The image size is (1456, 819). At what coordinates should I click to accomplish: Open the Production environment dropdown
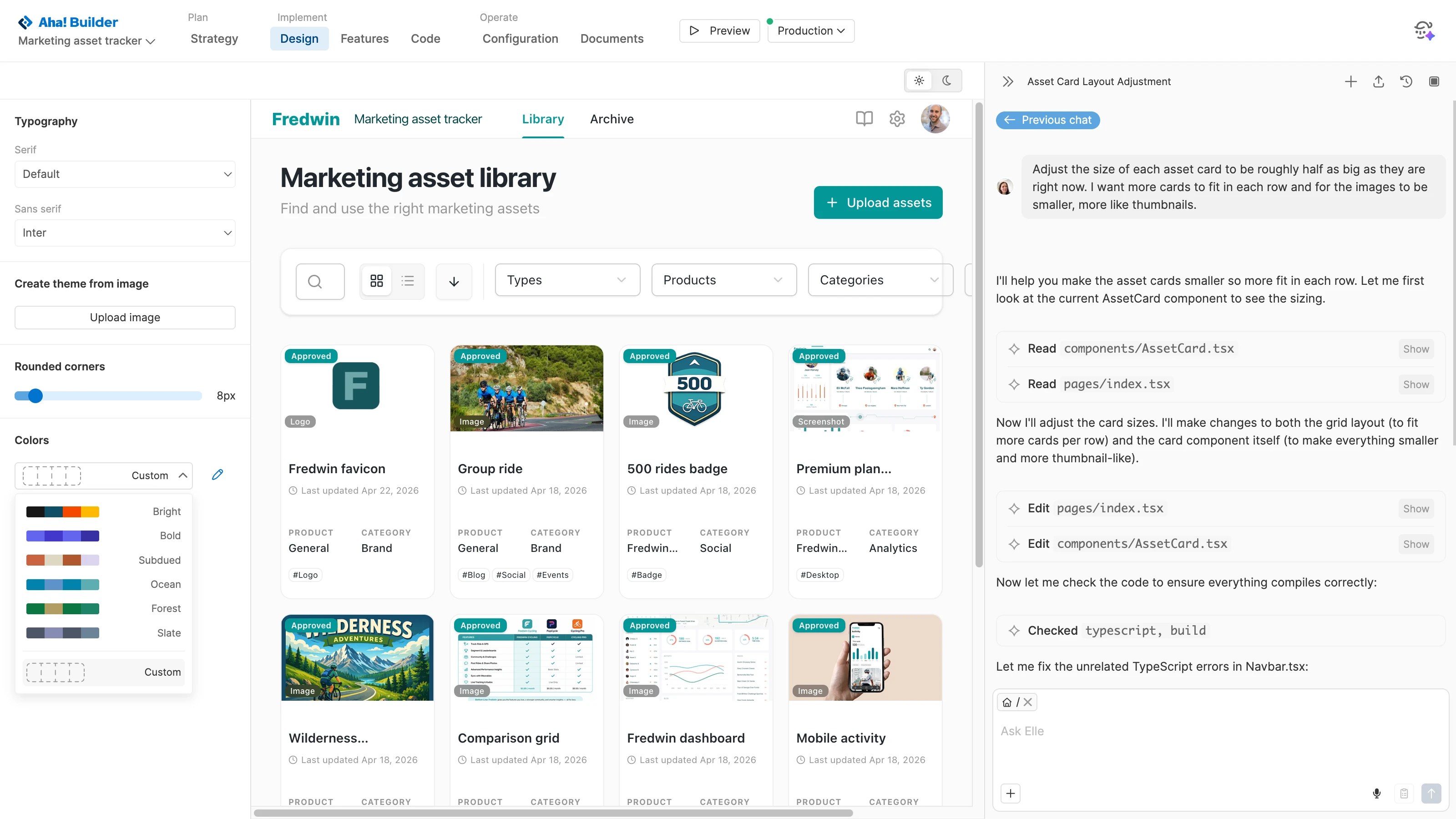point(810,30)
